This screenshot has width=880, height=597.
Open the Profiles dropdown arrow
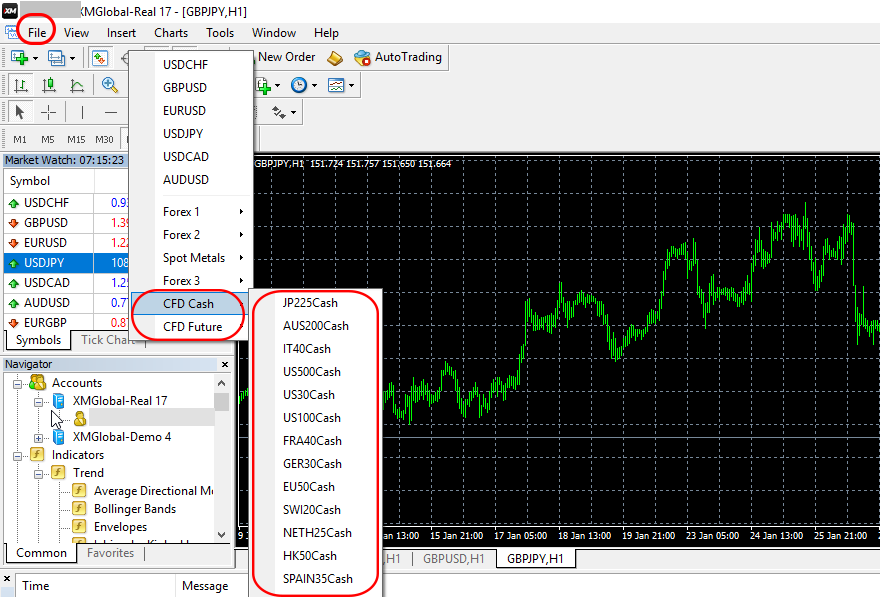point(72,58)
